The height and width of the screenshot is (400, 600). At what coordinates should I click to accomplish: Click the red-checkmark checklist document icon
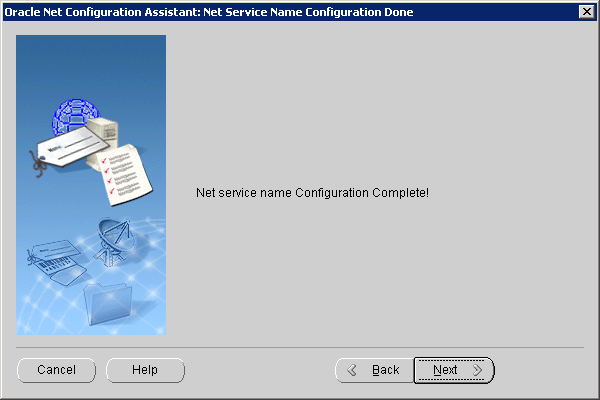[125, 170]
